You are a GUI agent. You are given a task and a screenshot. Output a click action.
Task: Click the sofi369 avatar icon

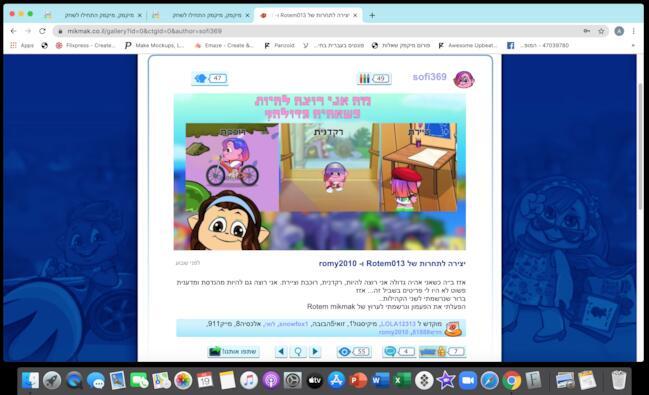tap(464, 79)
